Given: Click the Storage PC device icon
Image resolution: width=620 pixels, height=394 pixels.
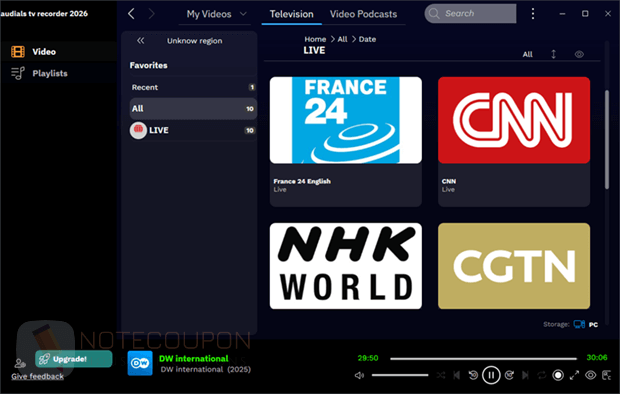Looking at the screenshot, I should 579,324.
